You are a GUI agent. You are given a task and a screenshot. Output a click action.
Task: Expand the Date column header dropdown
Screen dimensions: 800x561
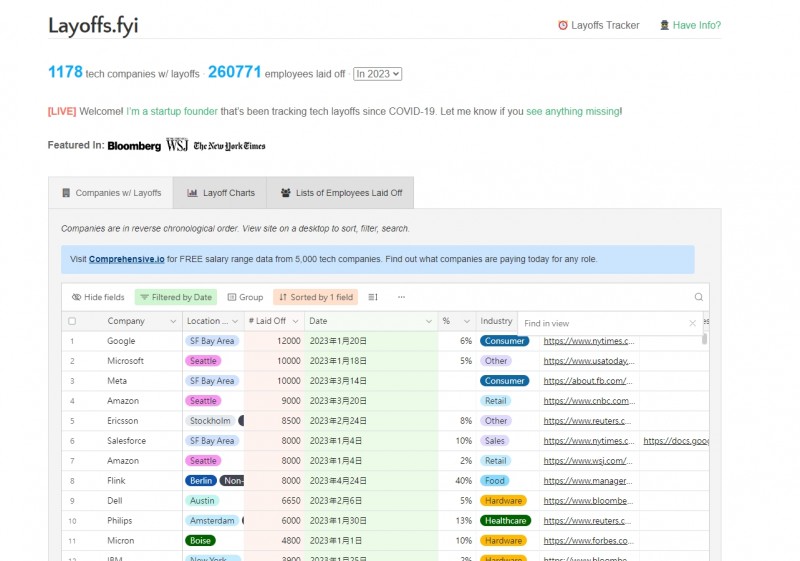pos(428,322)
